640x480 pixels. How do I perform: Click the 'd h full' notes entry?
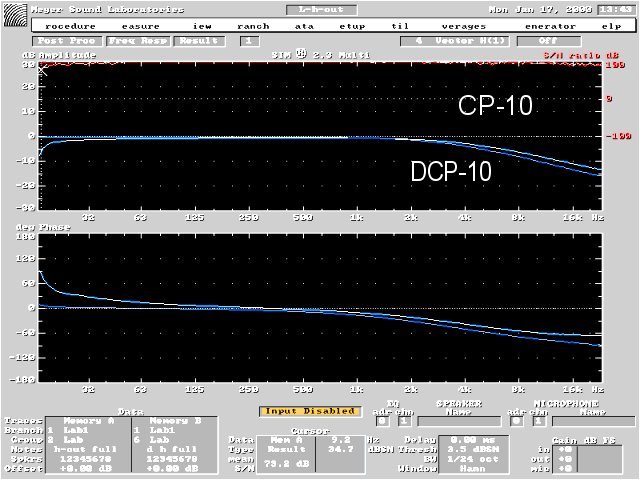(x=171, y=449)
